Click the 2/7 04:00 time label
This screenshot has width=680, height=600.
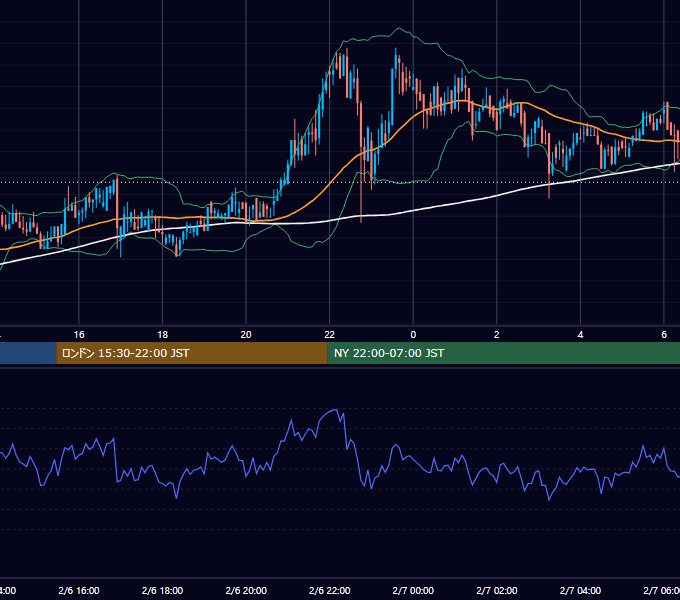[580, 590]
